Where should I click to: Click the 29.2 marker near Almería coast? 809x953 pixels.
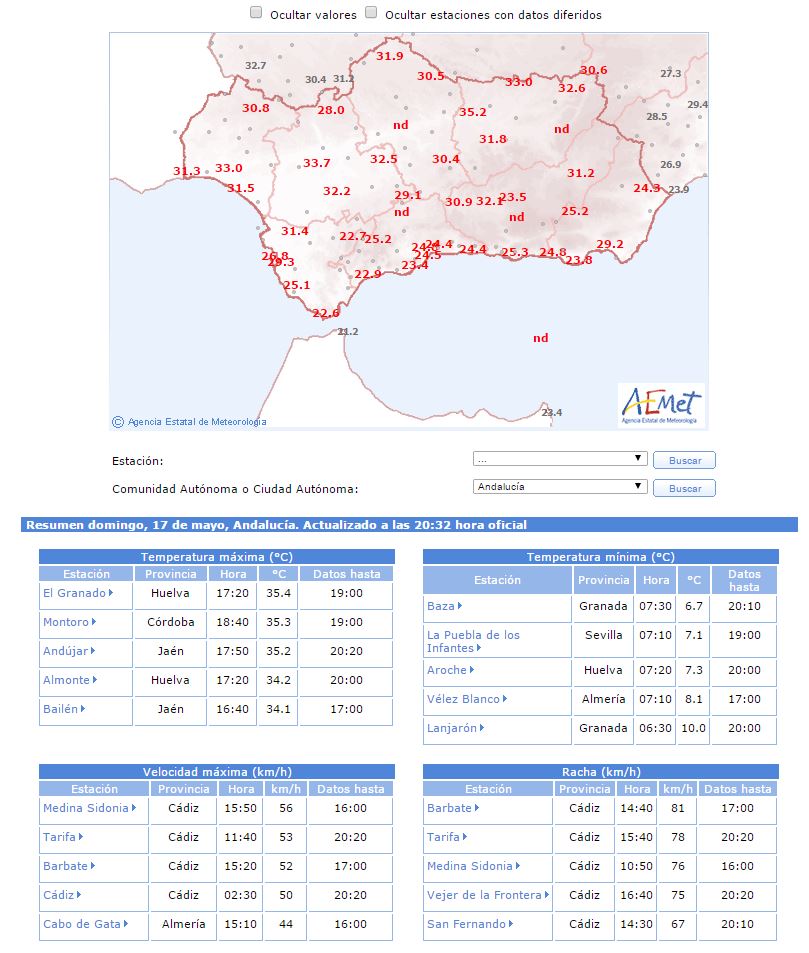coord(610,244)
